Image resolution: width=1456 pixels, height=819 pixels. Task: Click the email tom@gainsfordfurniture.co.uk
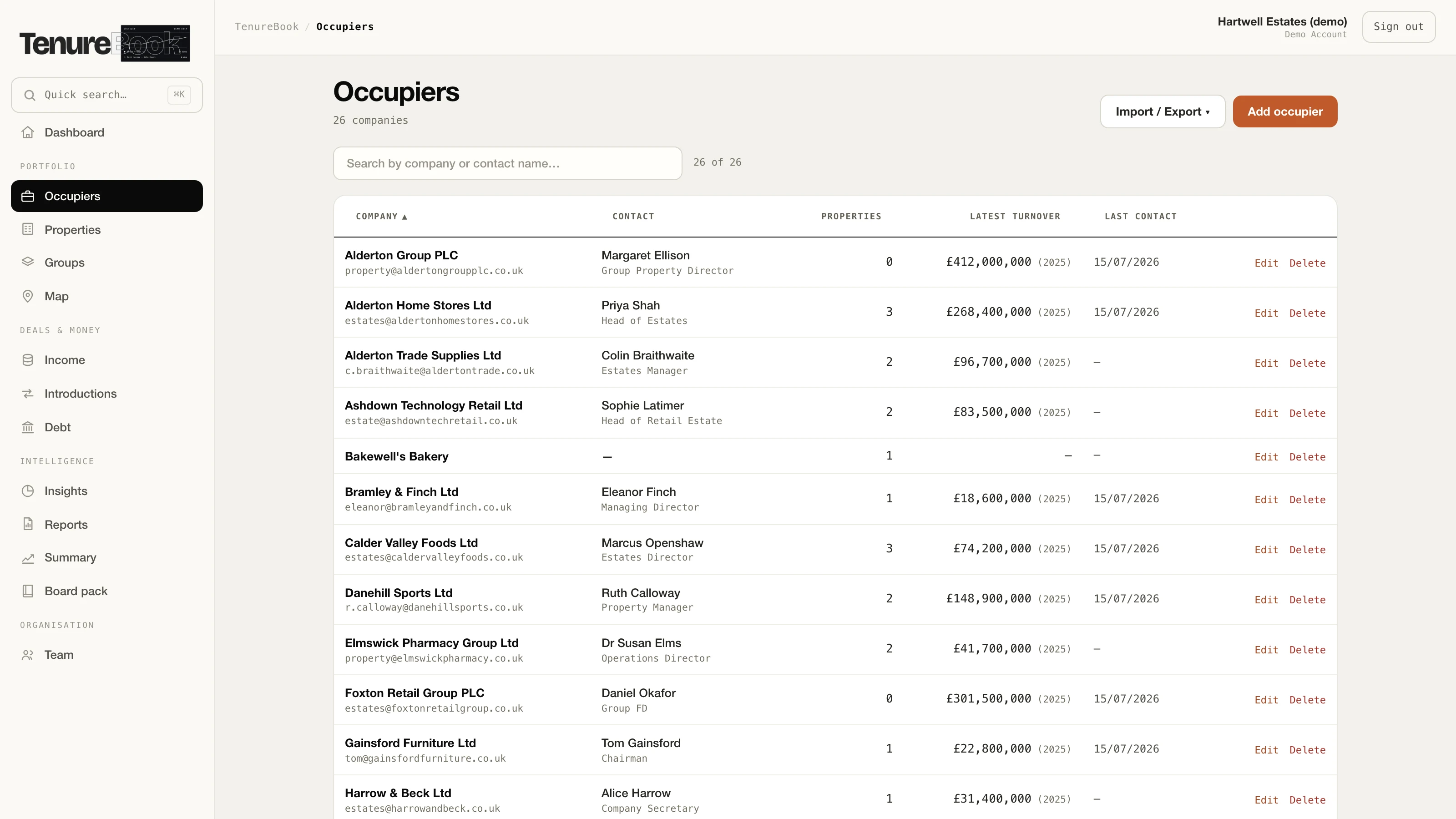pyautogui.click(x=425, y=758)
